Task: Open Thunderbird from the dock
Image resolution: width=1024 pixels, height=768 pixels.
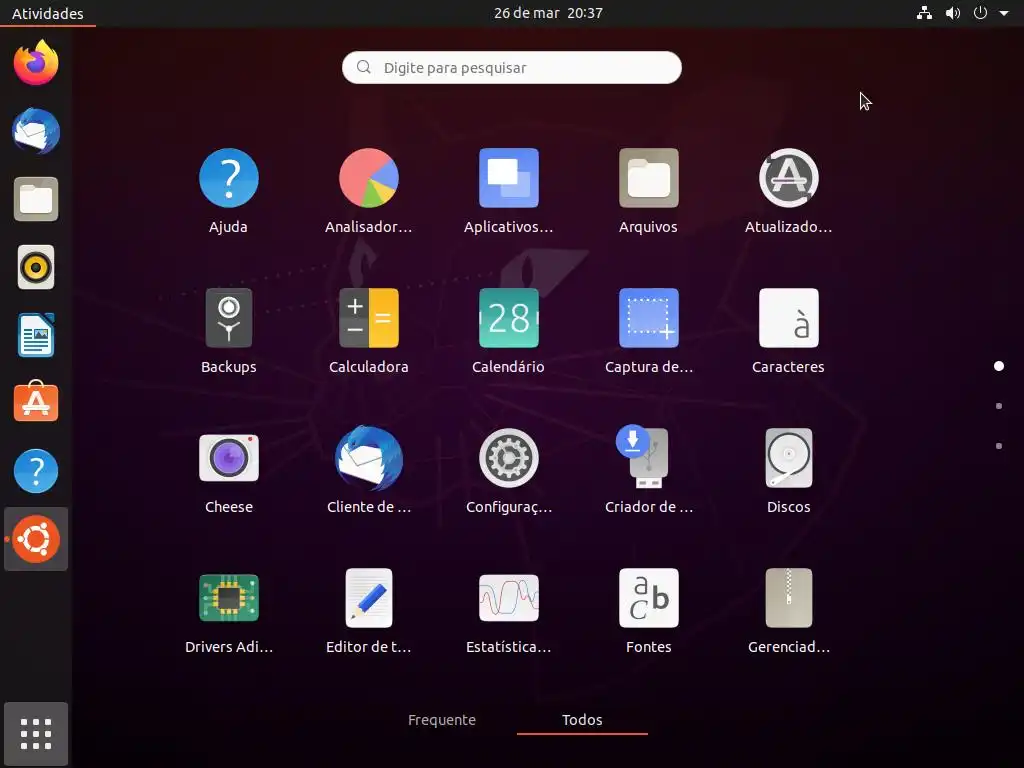Action: pyautogui.click(x=36, y=131)
